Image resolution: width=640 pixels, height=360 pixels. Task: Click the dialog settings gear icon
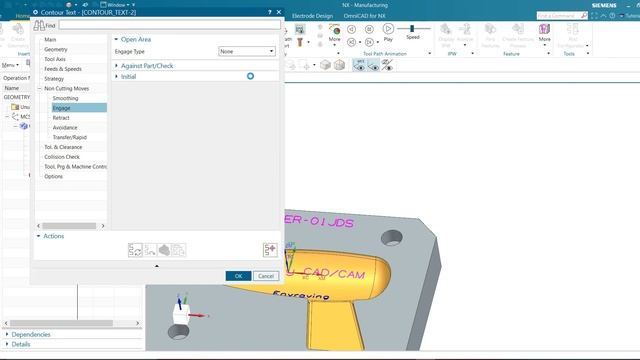click(36, 12)
